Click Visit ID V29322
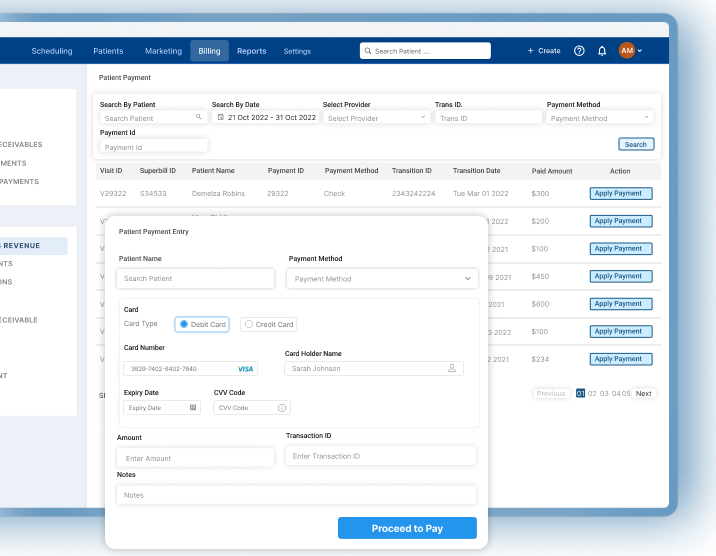This screenshot has height=556, width=716. pyautogui.click(x=113, y=194)
